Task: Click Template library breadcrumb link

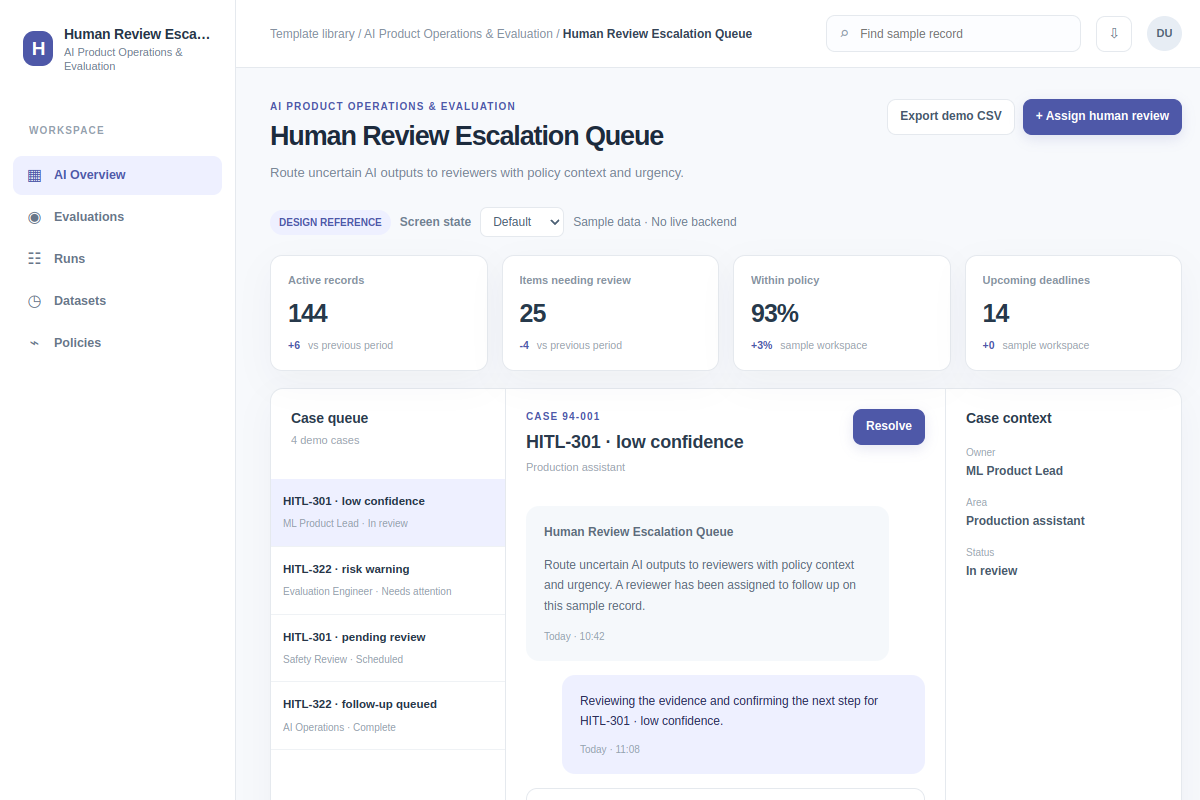Action: point(312,34)
